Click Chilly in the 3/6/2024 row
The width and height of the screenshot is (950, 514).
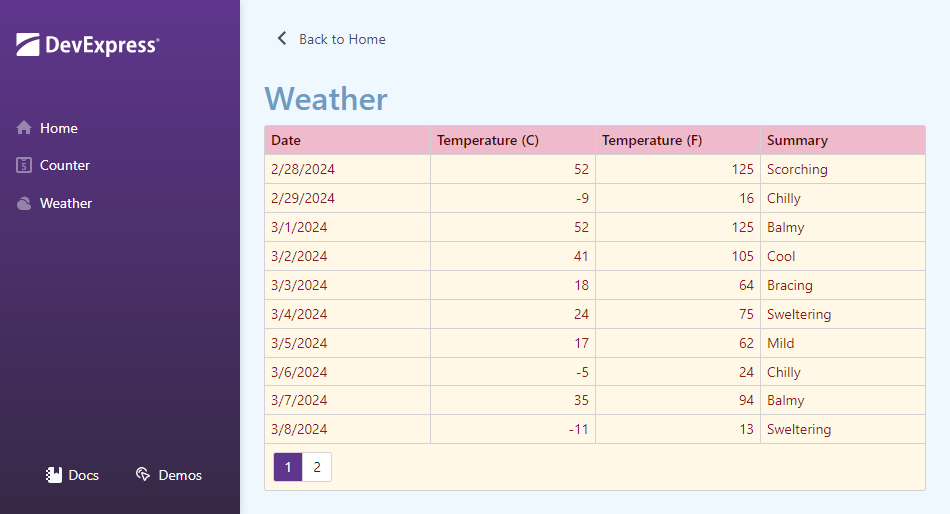(843, 372)
